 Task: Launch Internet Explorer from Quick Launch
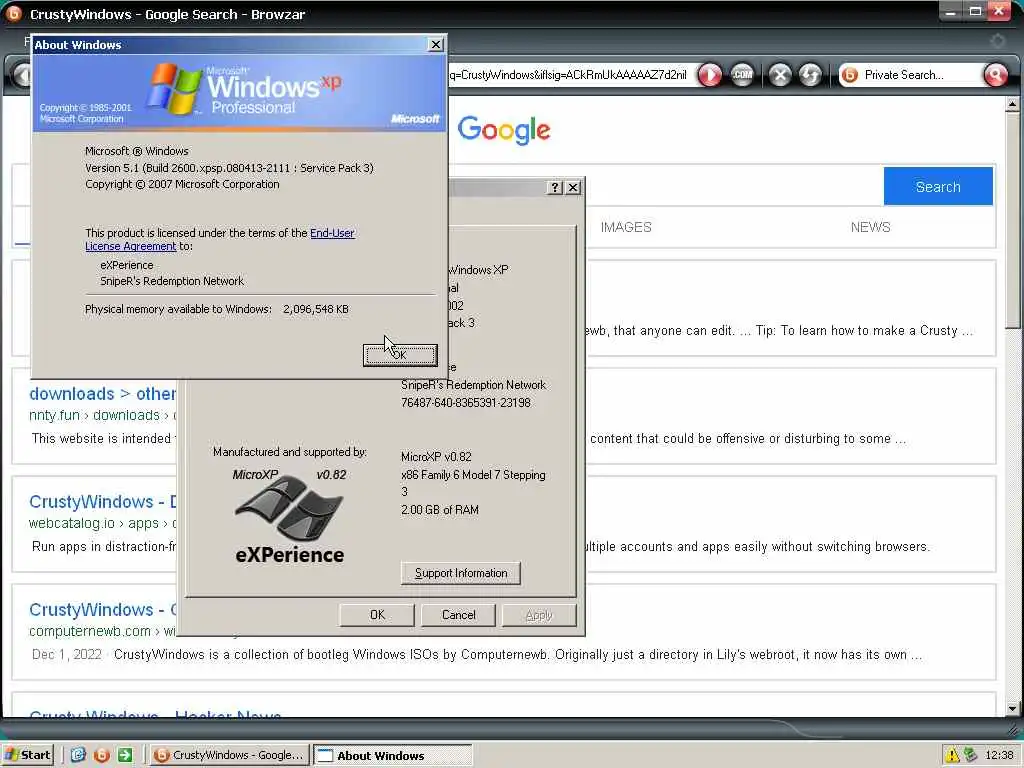(78, 755)
